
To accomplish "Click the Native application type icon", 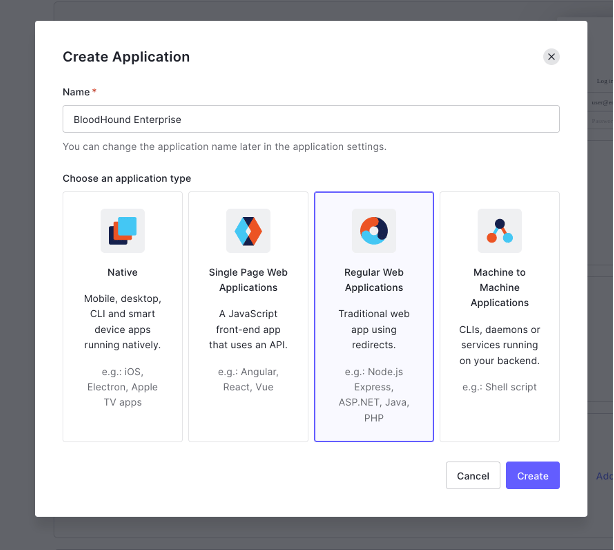I will [x=123, y=231].
